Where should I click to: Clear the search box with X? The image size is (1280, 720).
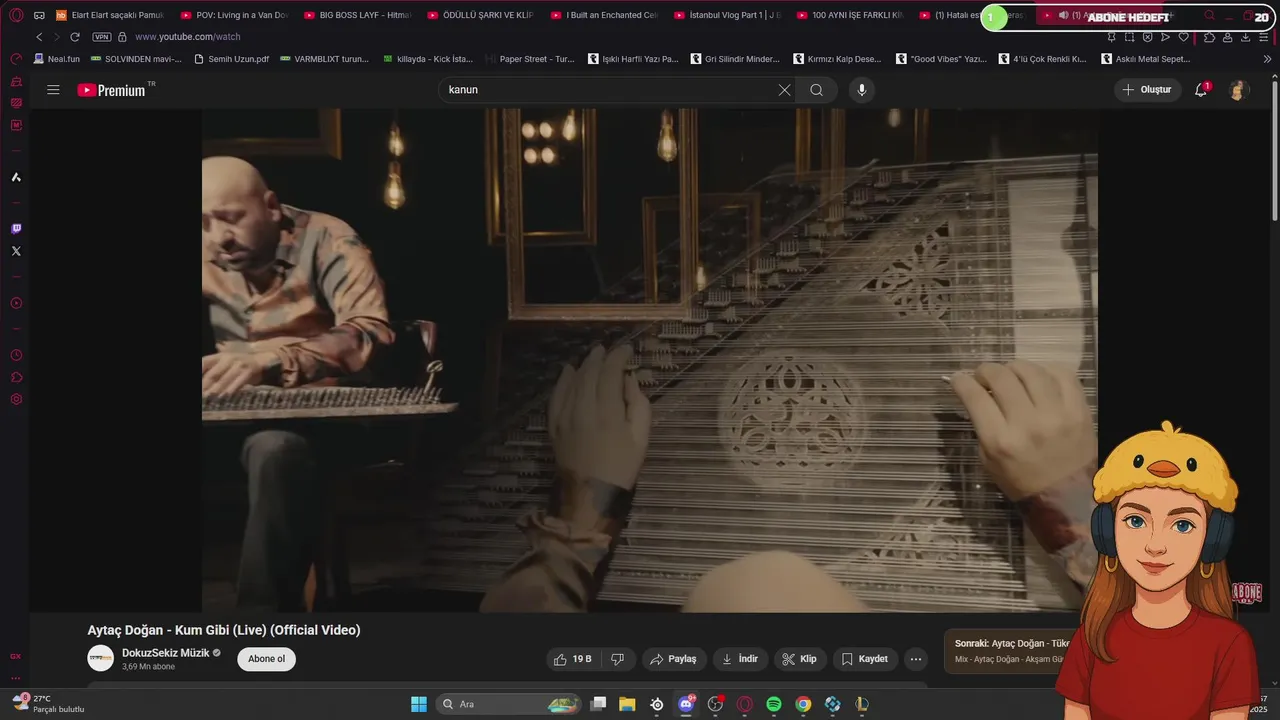tap(784, 90)
